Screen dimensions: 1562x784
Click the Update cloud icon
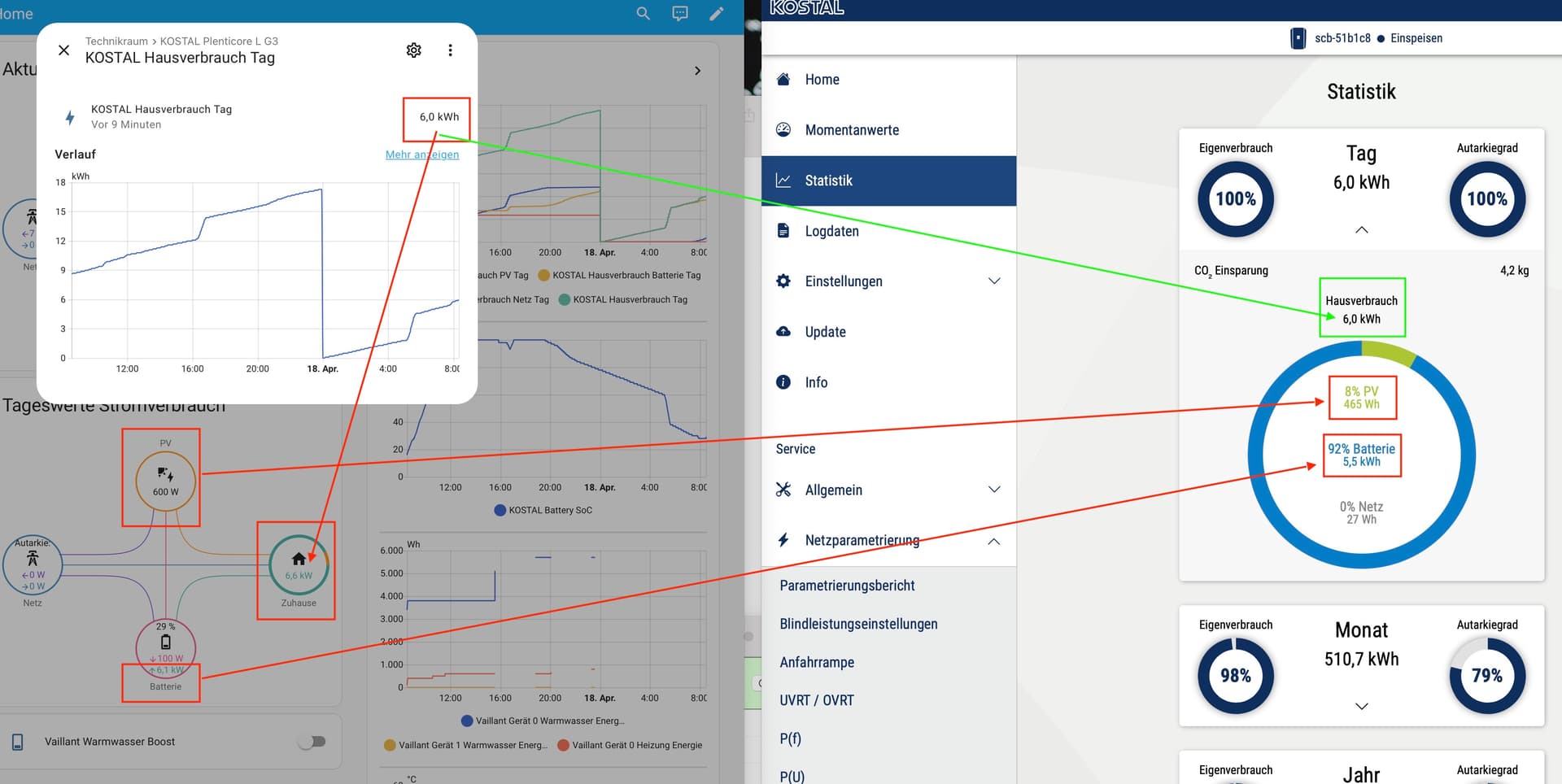(783, 331)
